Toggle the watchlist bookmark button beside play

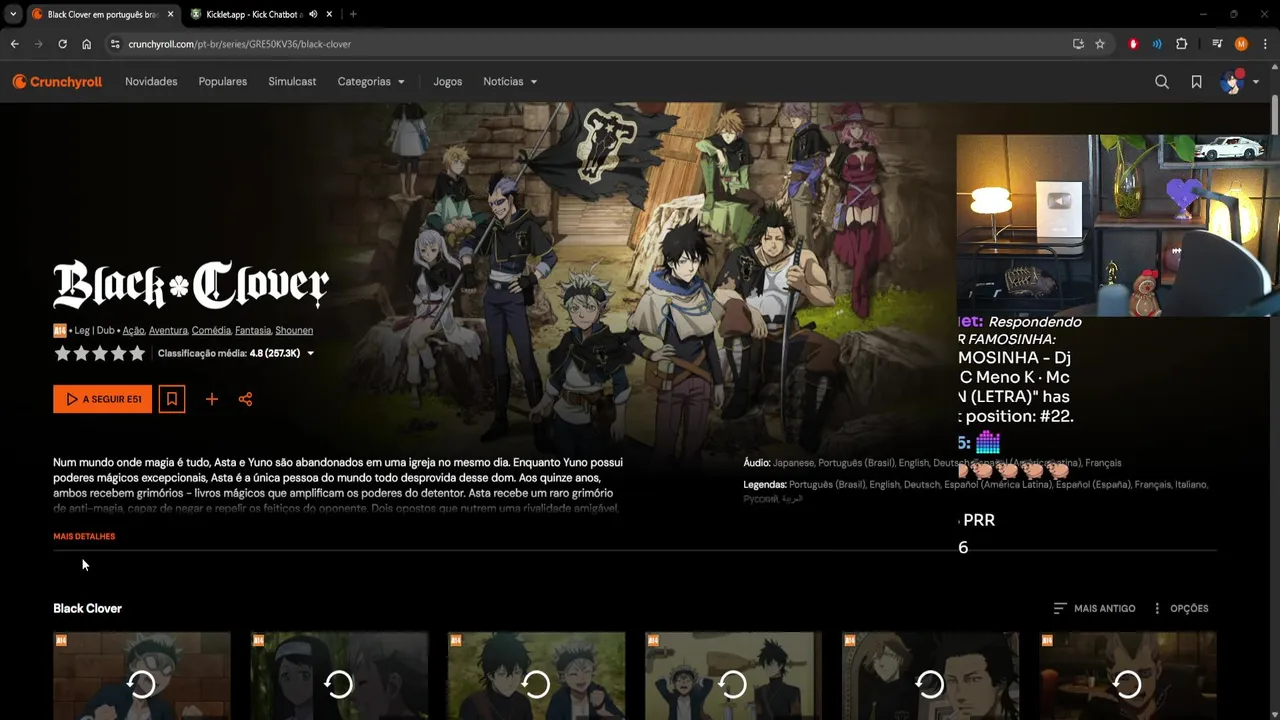(172, 399)
